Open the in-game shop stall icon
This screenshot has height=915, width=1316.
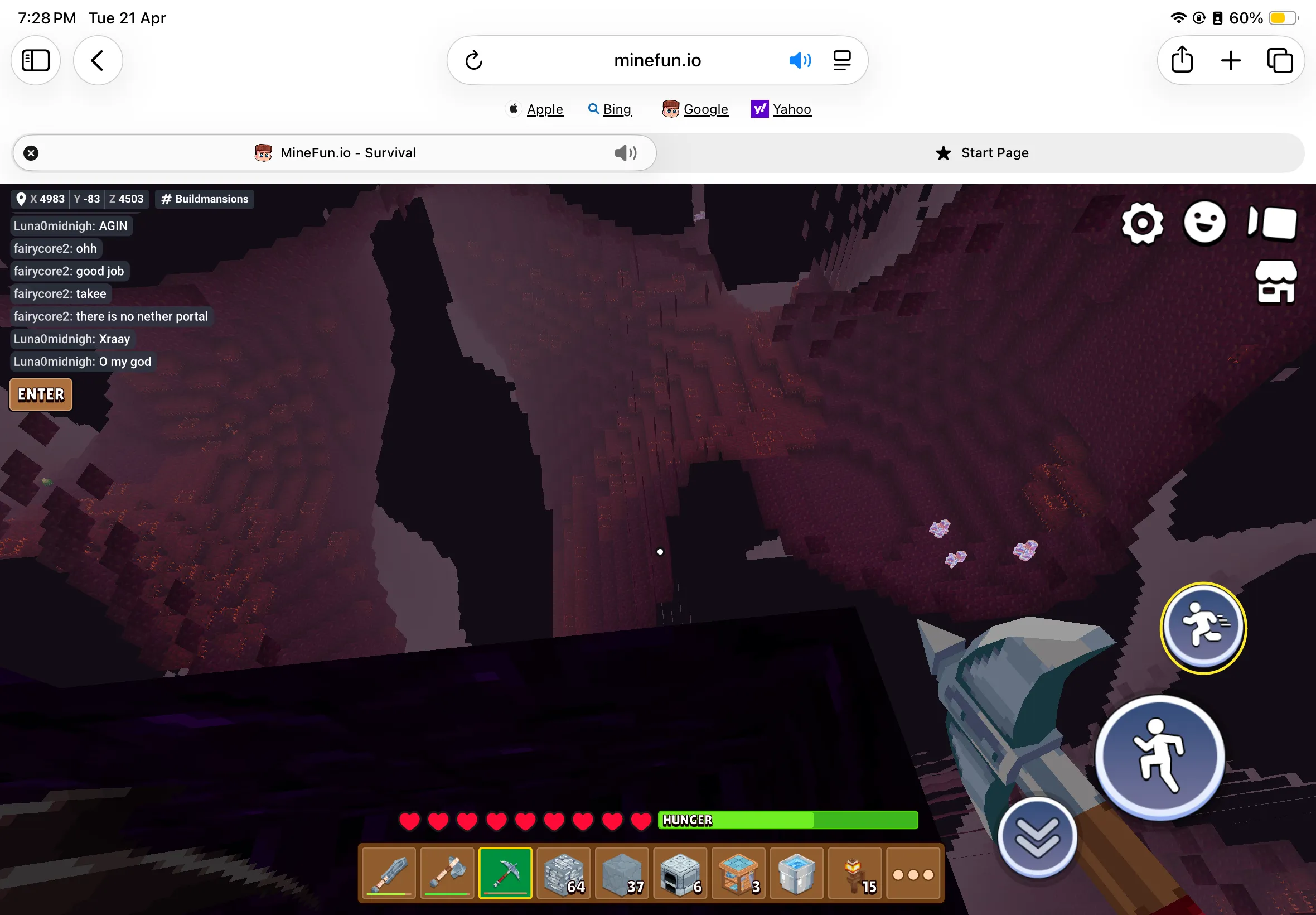click(x=1276, y=282)
